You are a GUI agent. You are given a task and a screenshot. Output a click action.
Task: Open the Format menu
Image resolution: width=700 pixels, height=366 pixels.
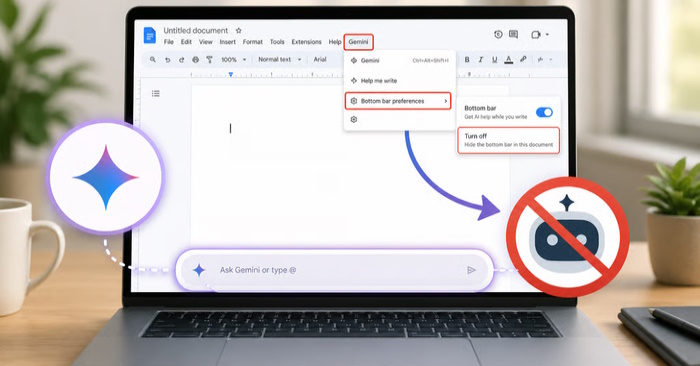pos(253,42)
